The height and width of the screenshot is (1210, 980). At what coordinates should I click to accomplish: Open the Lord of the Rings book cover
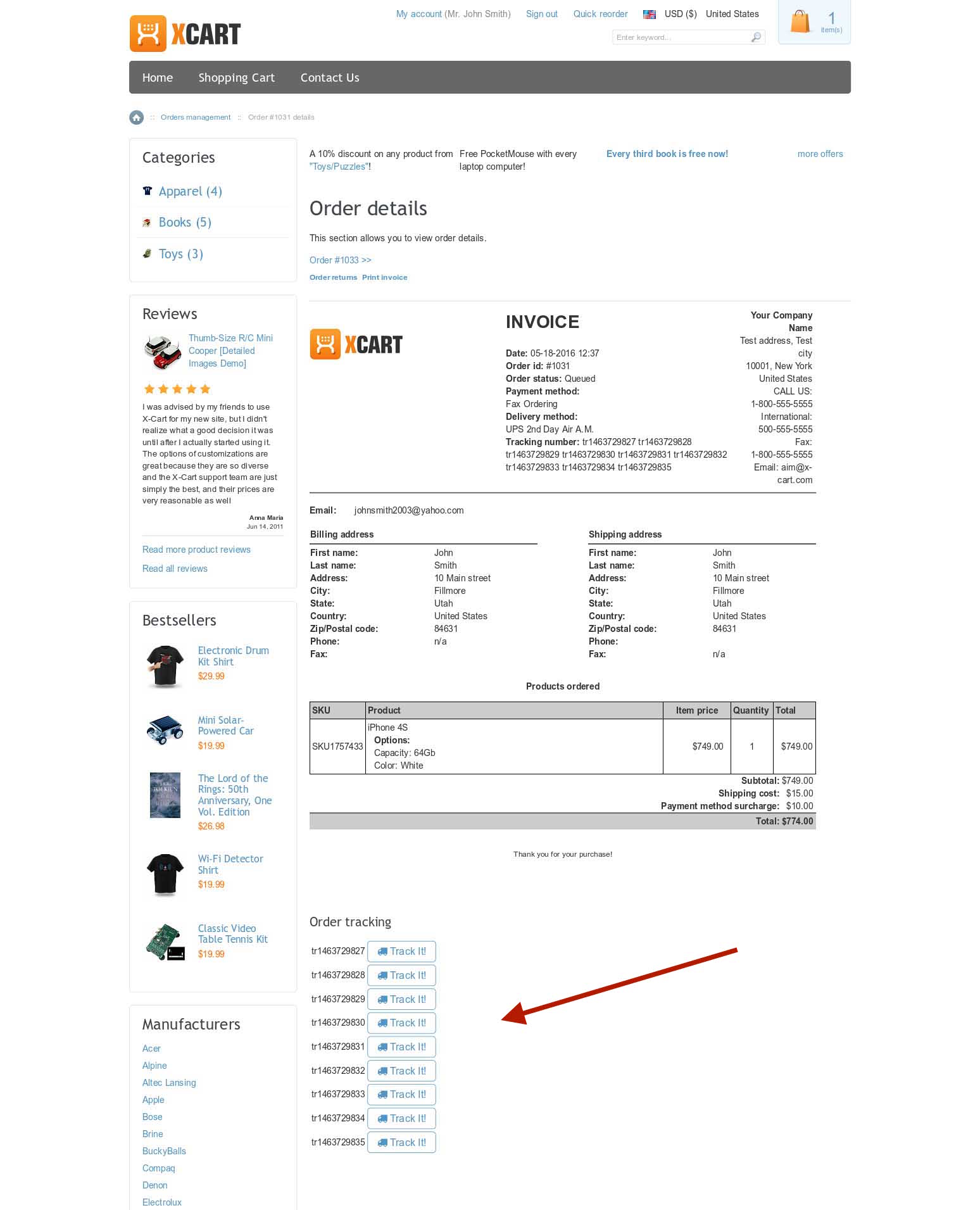(165, 795)
